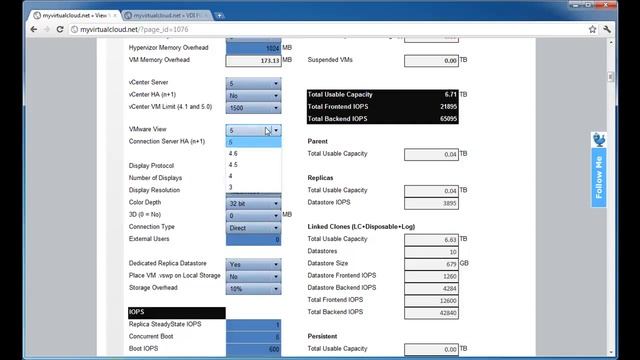This screenshot has width=640, height=360.
Task: Go back with the browser back arrow
Action: point(34,29)
